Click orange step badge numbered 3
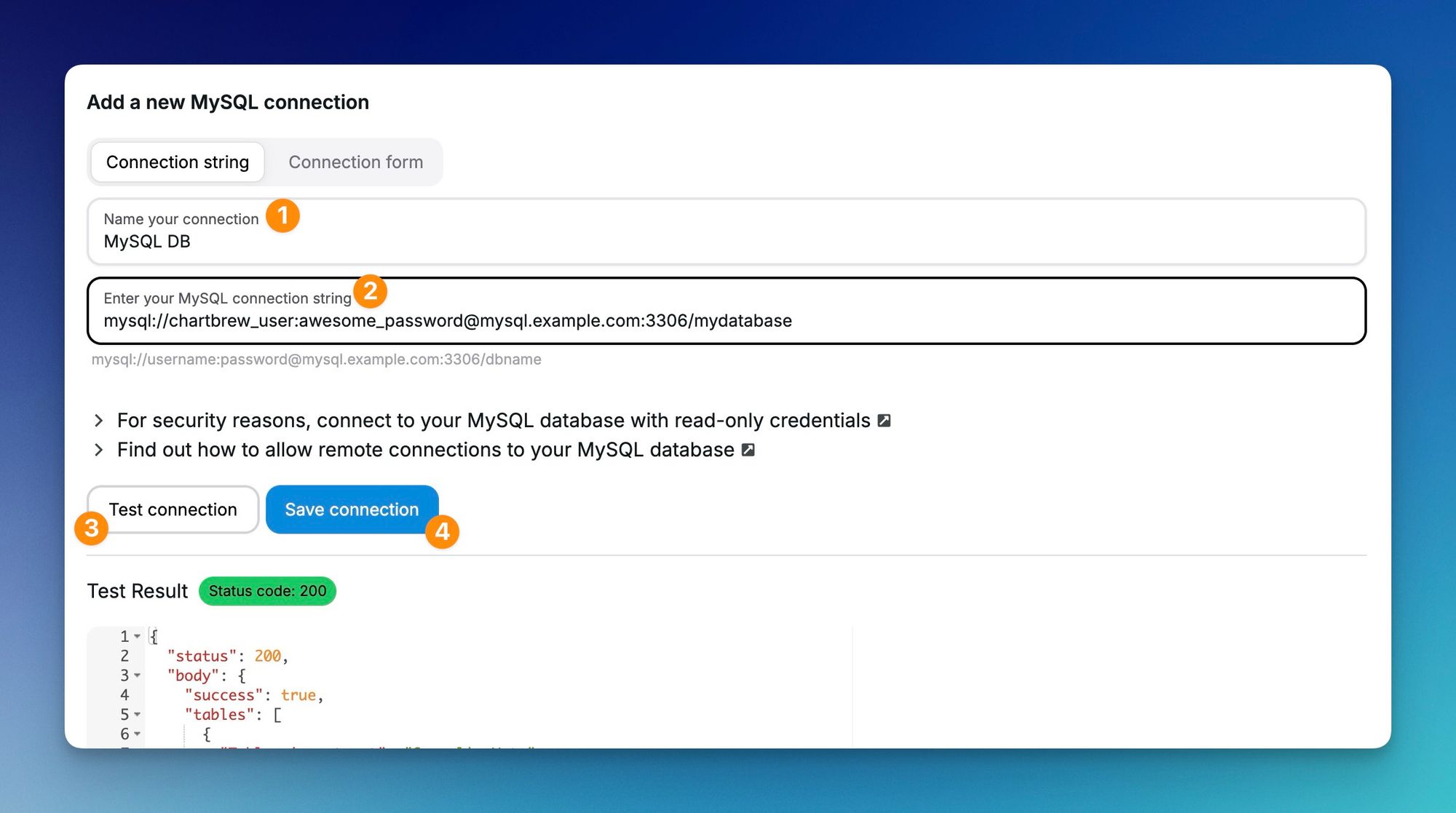The height and width of the screenshot is (813, 1456). [91, 529]
